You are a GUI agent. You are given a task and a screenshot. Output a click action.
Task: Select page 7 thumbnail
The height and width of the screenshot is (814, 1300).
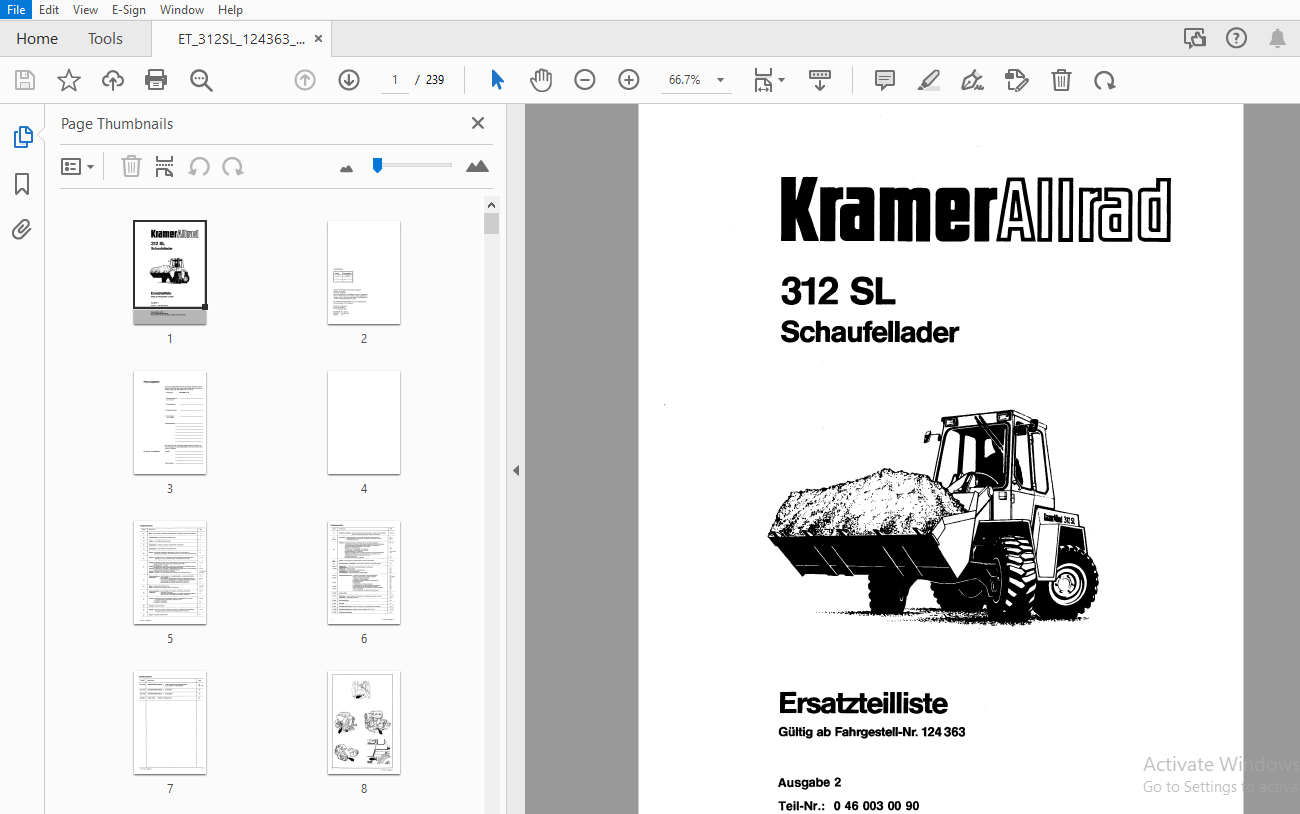170,722
